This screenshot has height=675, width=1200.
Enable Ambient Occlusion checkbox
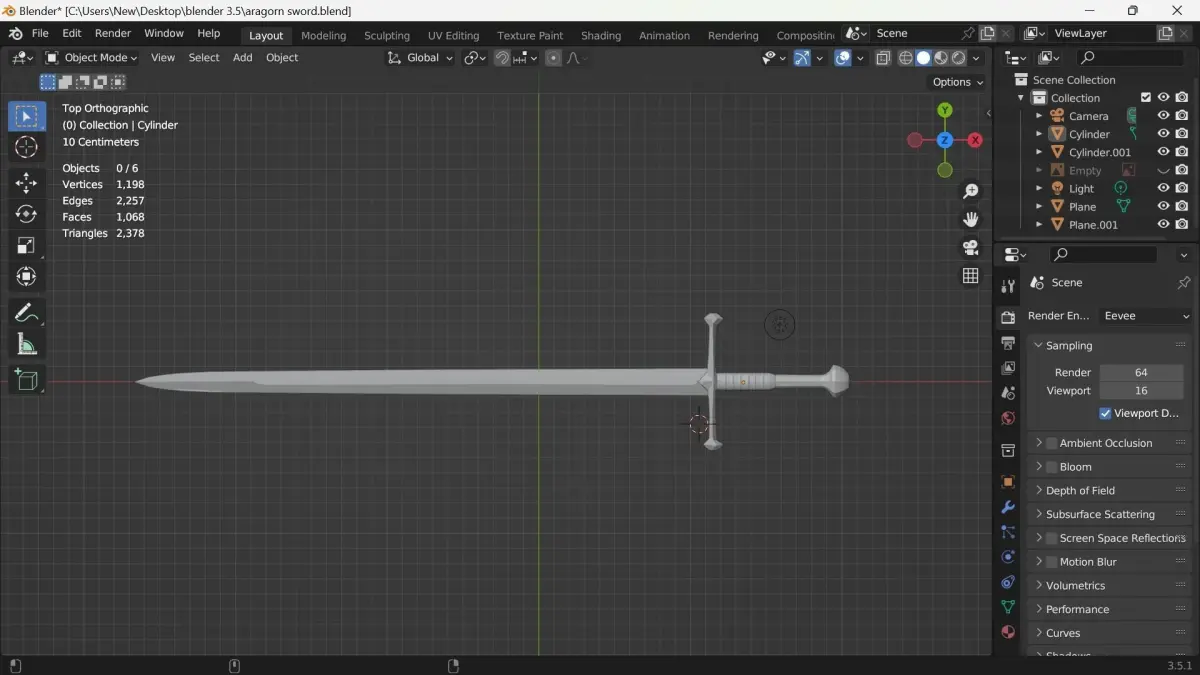(1051, 443)
